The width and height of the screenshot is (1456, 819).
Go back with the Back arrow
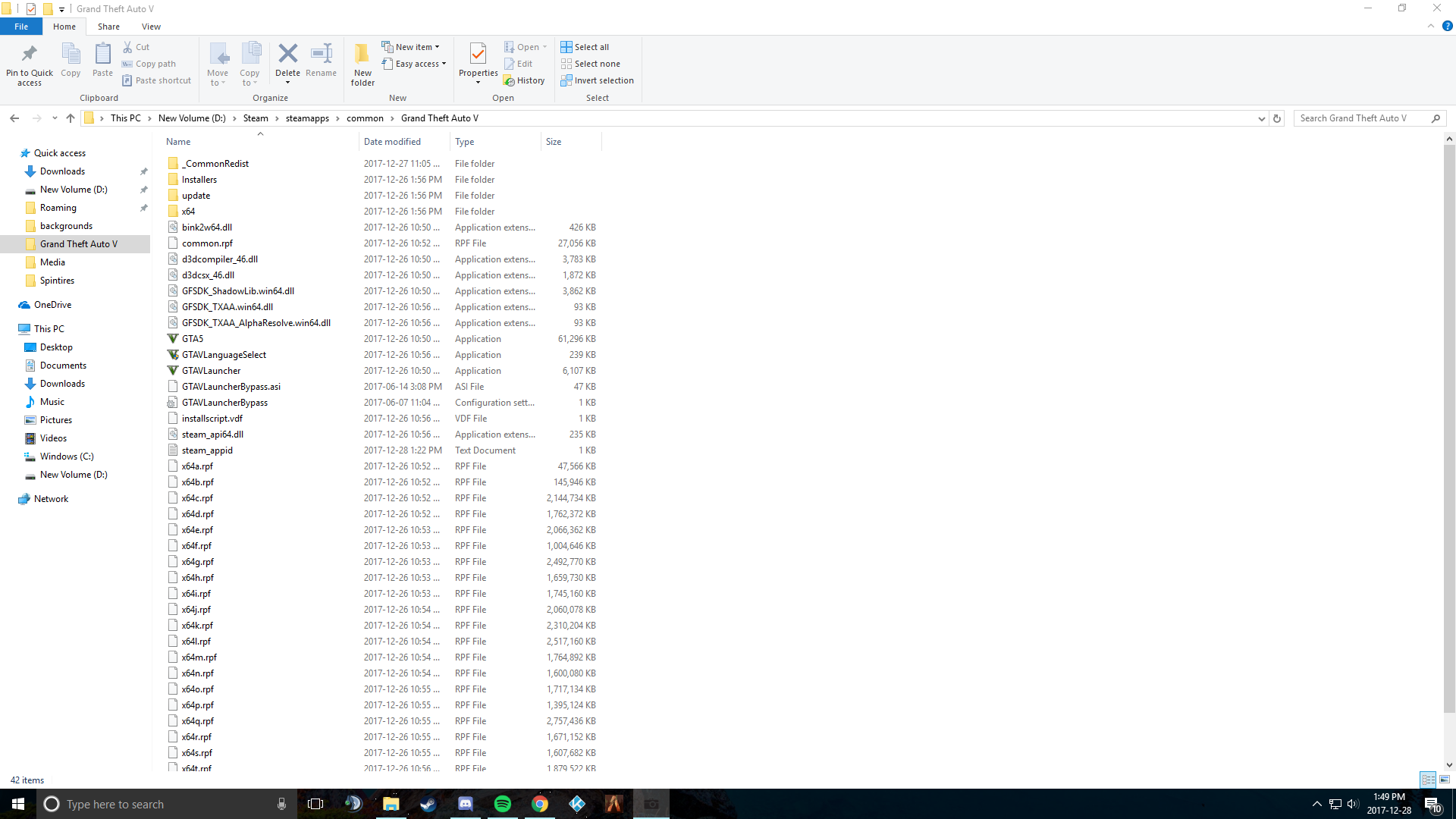[x=14, y=118]
